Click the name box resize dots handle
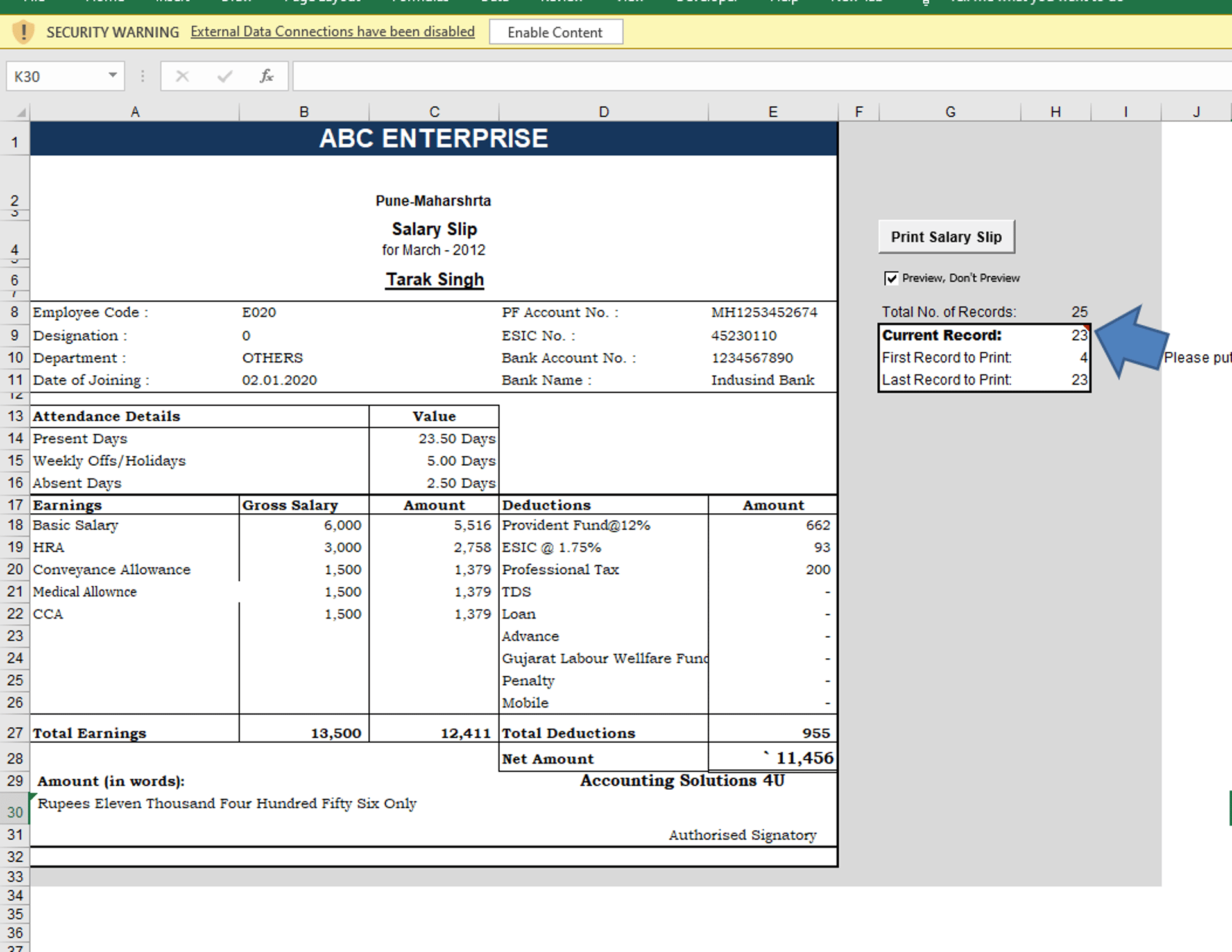This screenshot has height=952, width=1232. point(142,76)
